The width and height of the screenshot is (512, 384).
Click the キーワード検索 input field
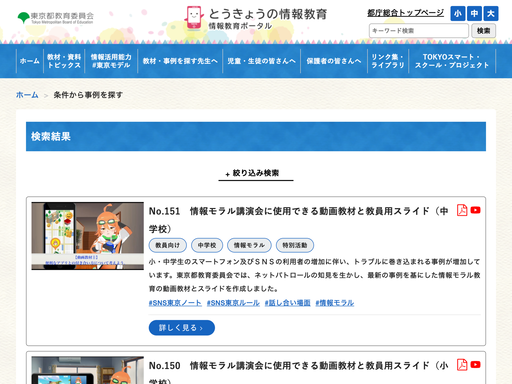coord(419,31)
